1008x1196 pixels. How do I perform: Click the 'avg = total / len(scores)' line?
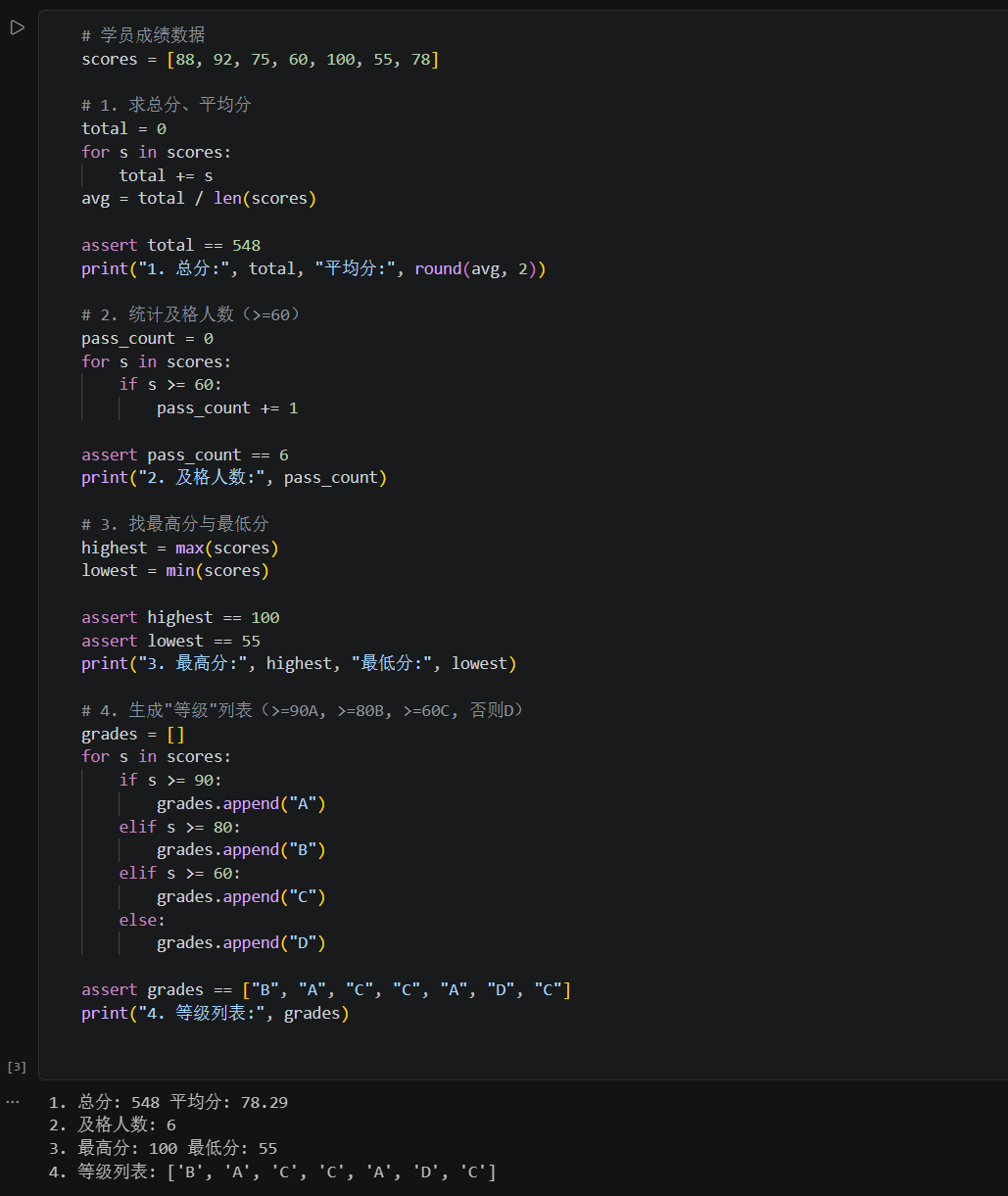coord(199,199)
